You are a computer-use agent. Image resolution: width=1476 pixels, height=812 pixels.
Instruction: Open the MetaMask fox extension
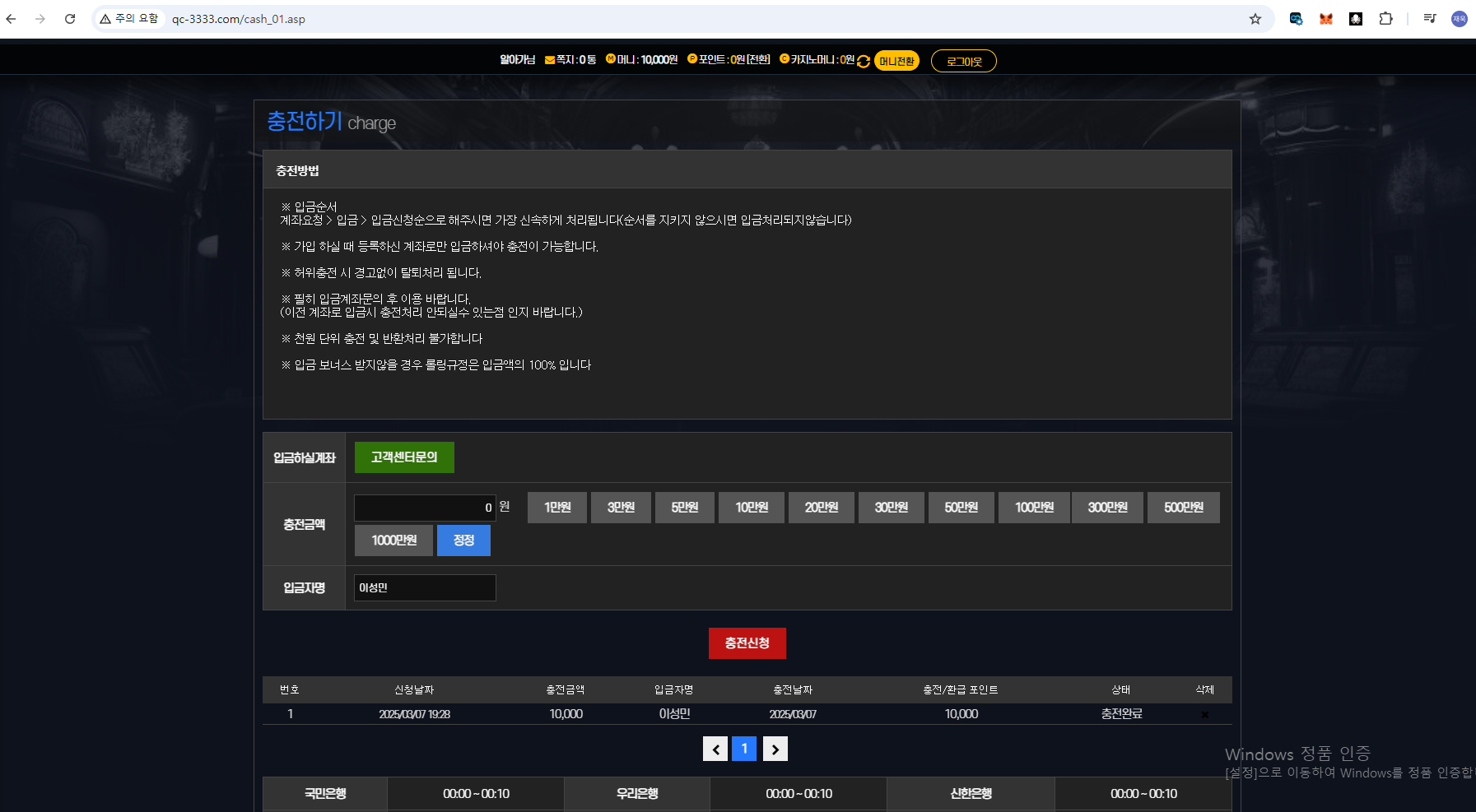point(1325,19)
